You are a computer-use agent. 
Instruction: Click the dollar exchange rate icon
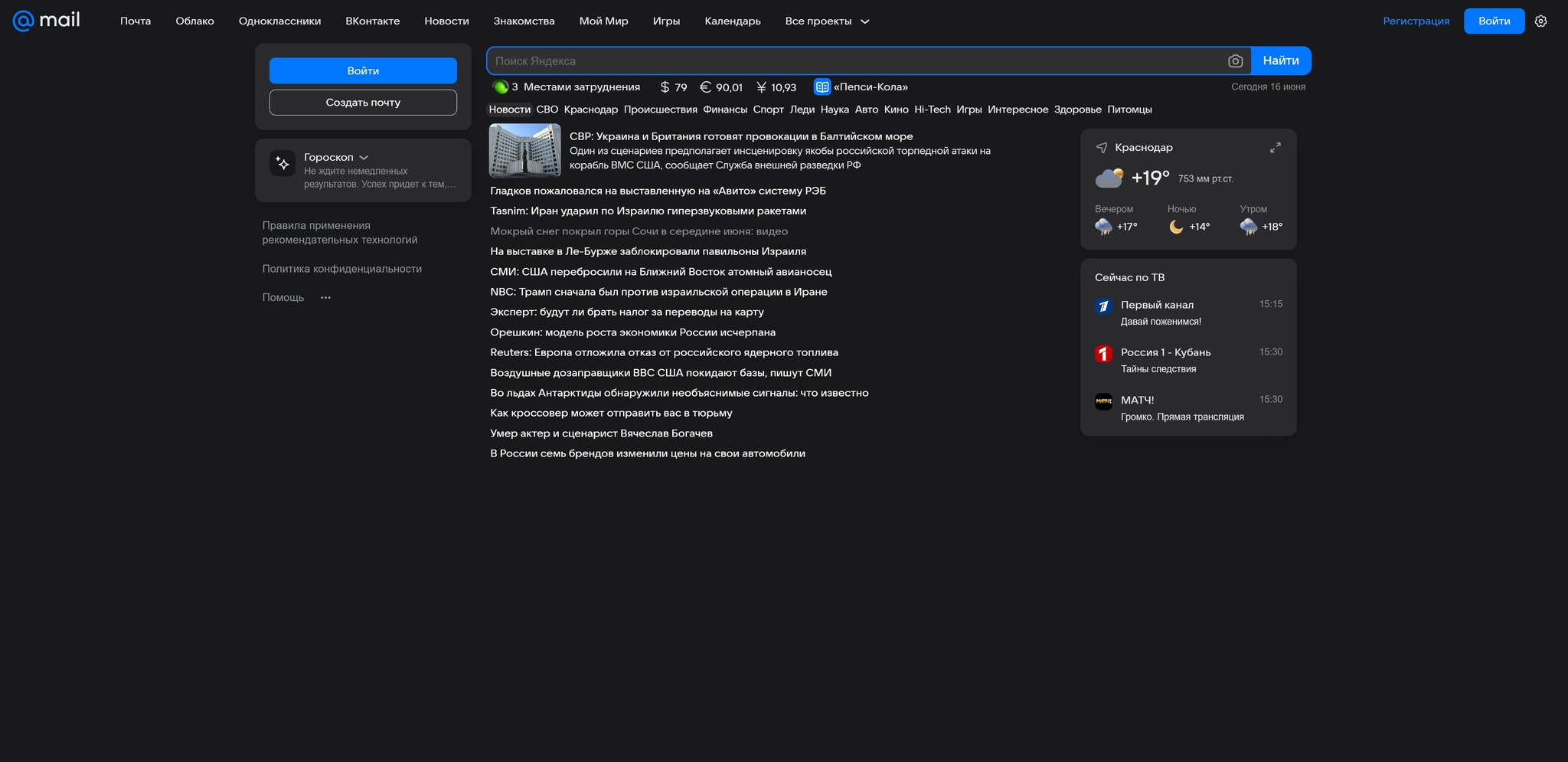tap(665, 87)
